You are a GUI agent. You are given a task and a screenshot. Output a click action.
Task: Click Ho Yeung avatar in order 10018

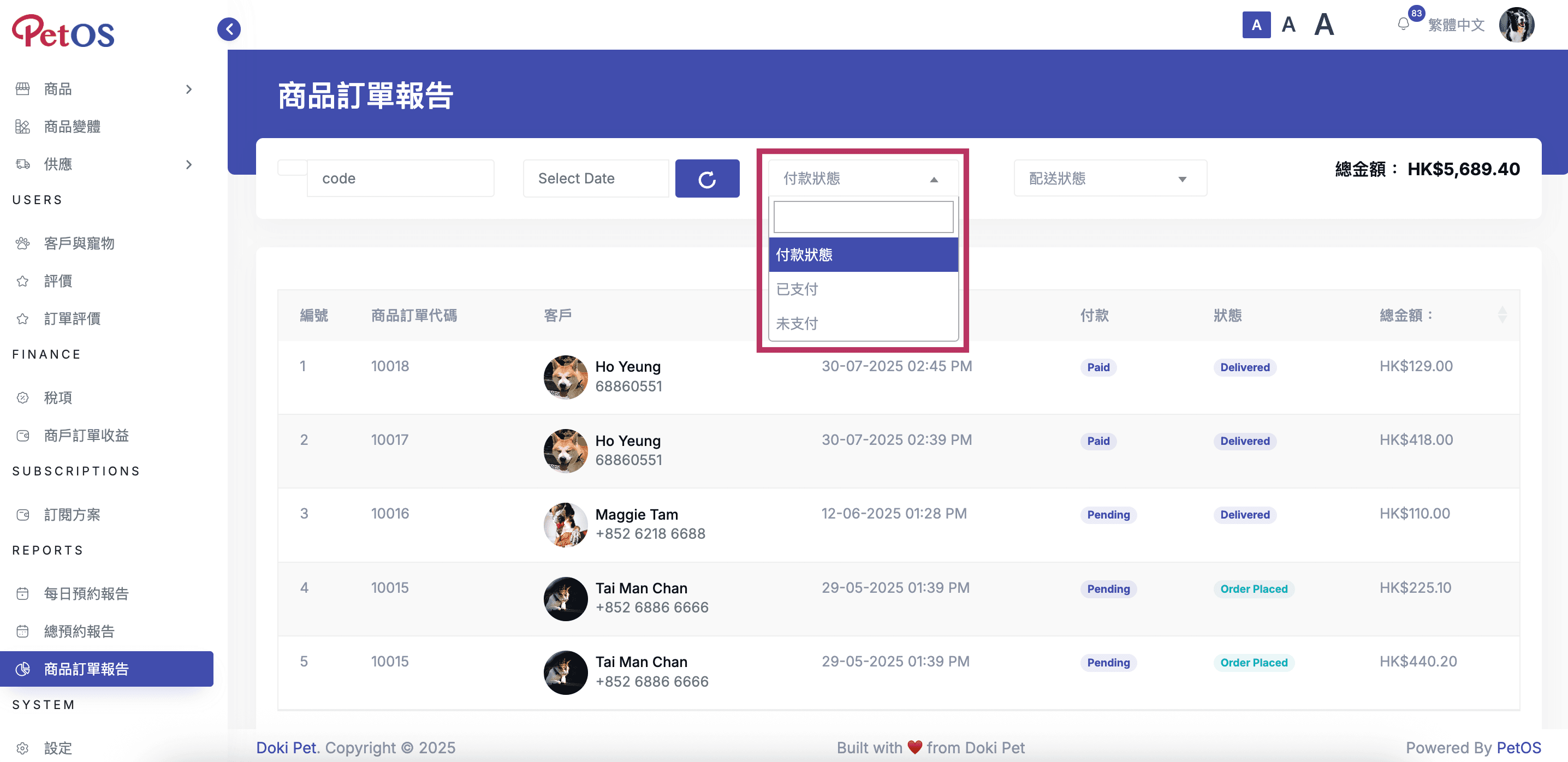[x=566, y=377]
